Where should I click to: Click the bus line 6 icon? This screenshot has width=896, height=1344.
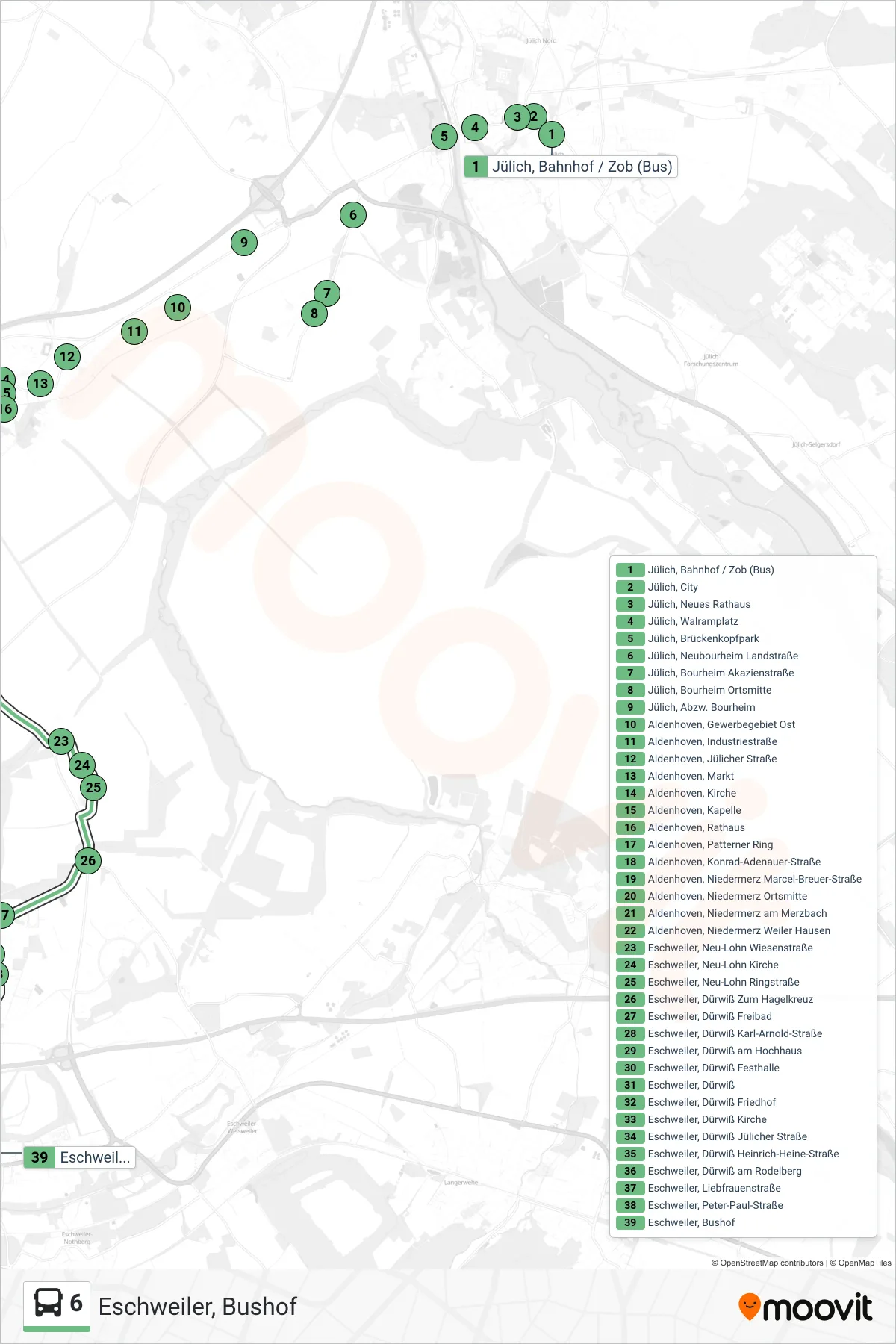click(x=57, y=1305)
